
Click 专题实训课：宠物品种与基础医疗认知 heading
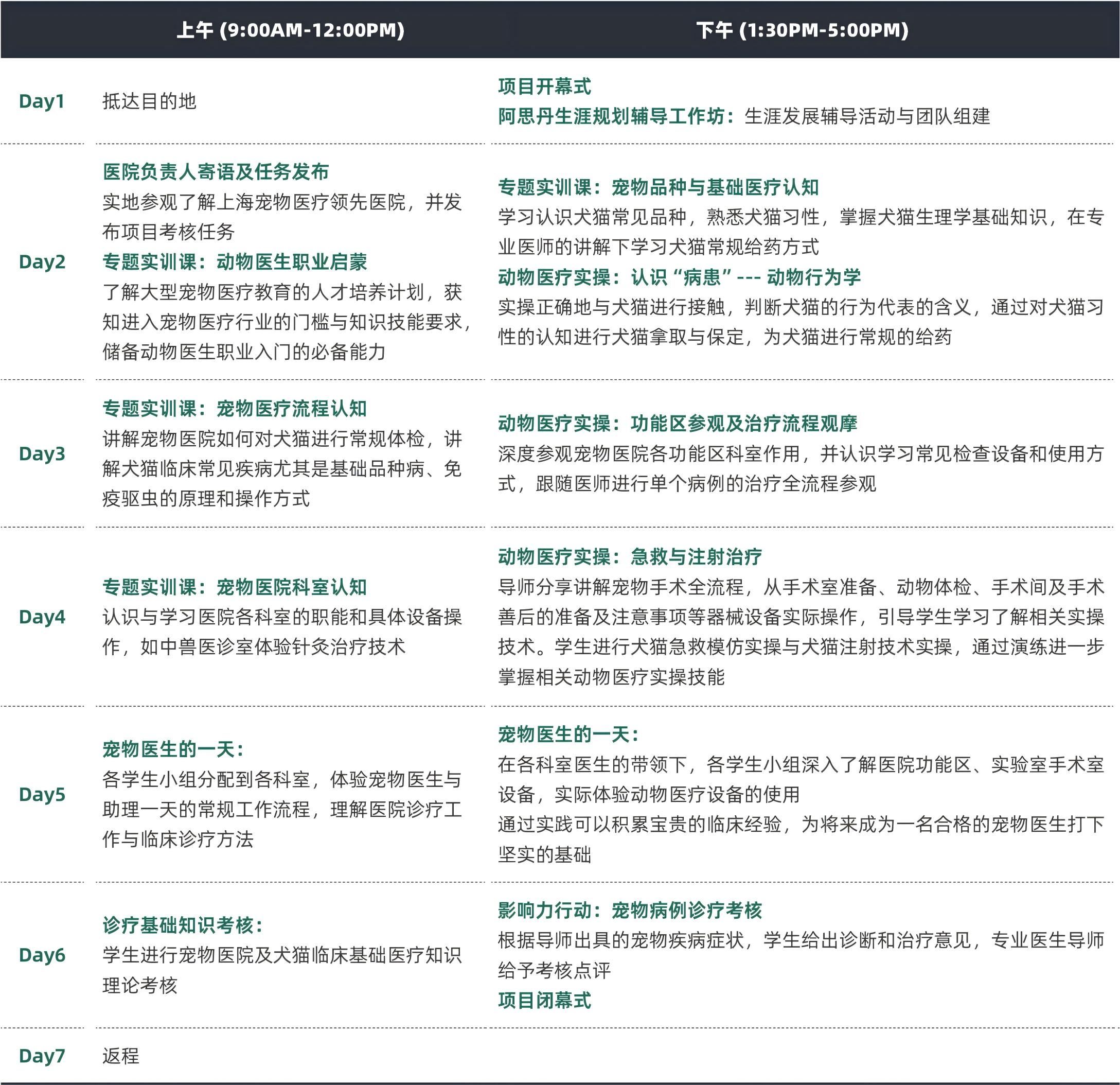[657, 187]
